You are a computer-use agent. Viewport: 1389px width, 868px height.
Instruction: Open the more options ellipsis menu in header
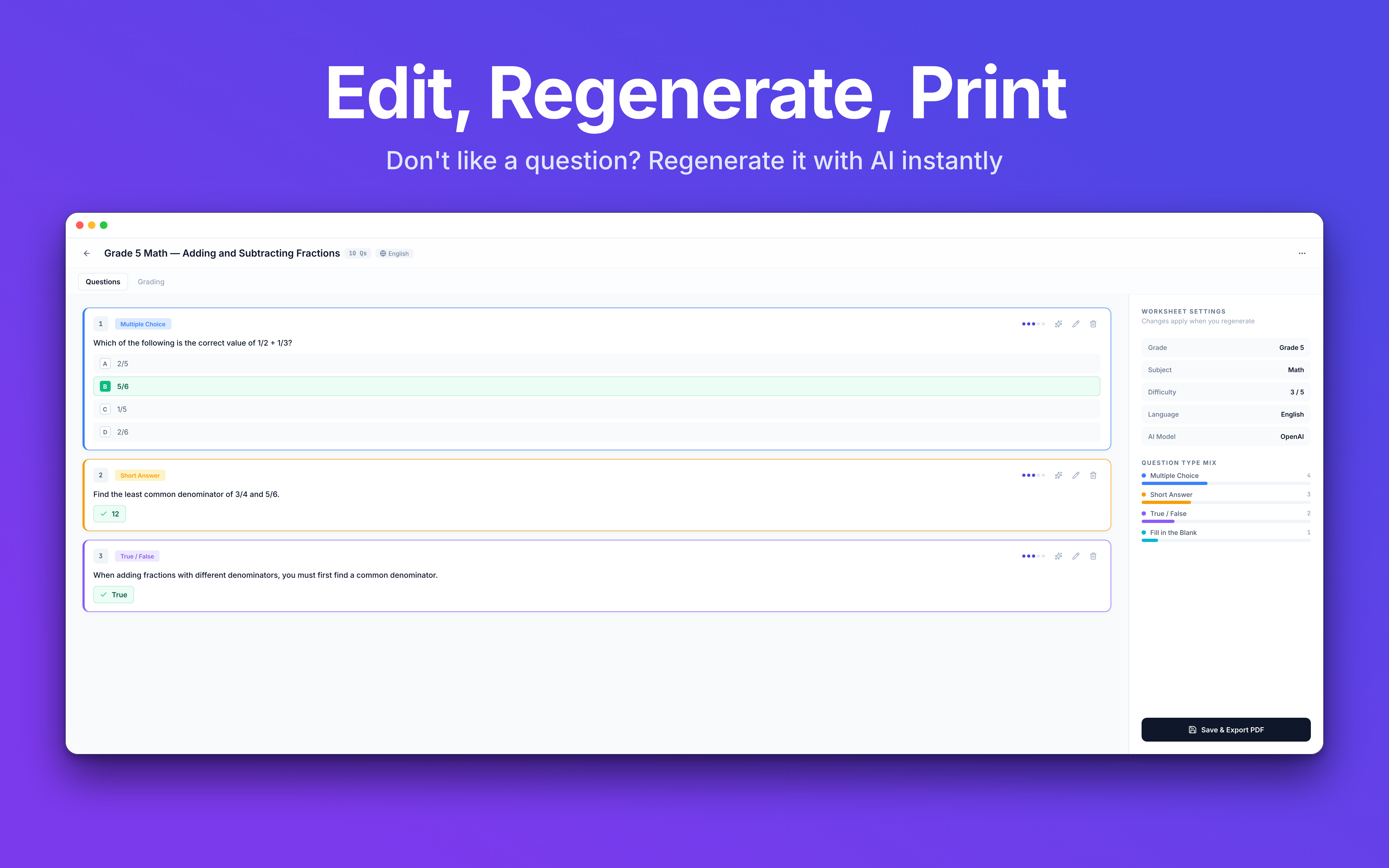tap(1302, 253)
